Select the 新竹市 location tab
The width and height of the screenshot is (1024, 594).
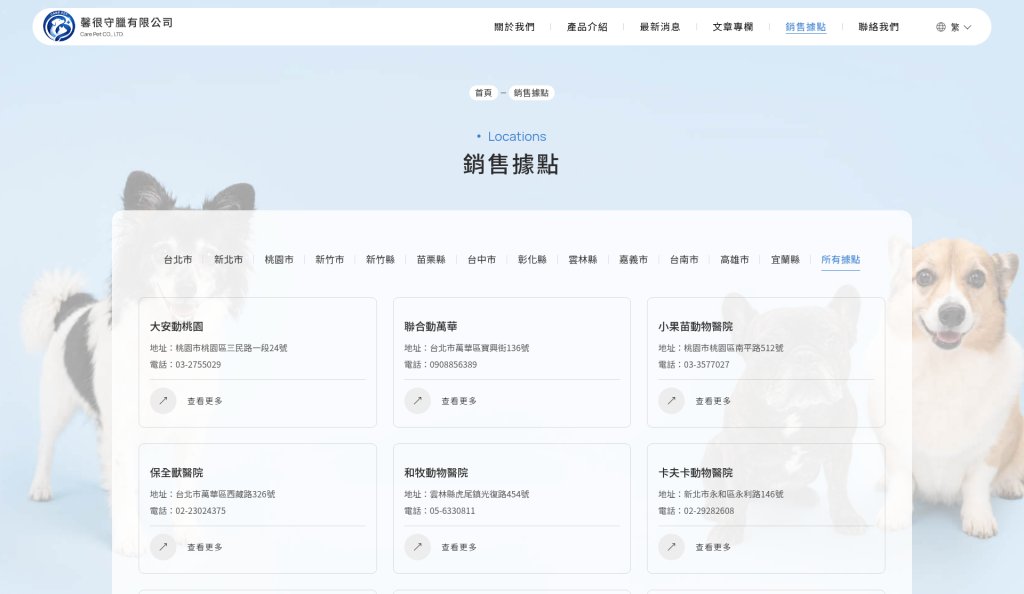tap(330, 259)
